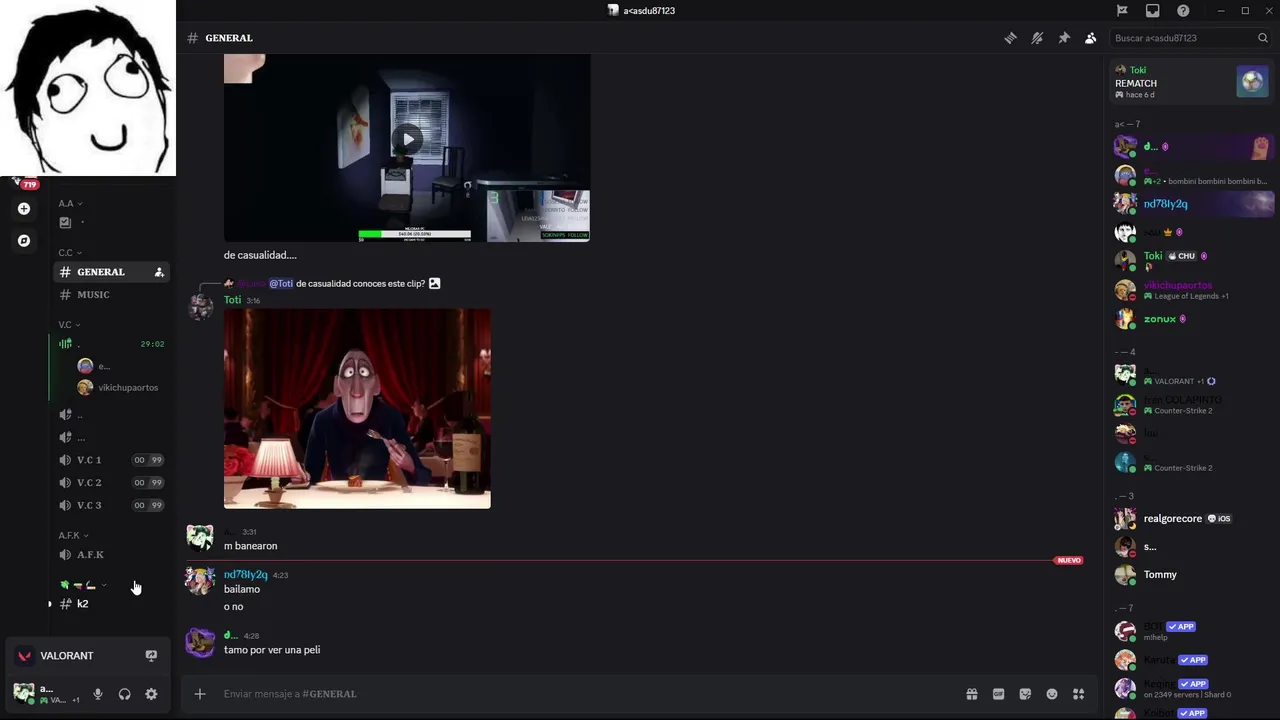Viewport: 1280px width, 720px height.
Task: Click the red NUEVO new messages marker
Action: click(1069, 560)
